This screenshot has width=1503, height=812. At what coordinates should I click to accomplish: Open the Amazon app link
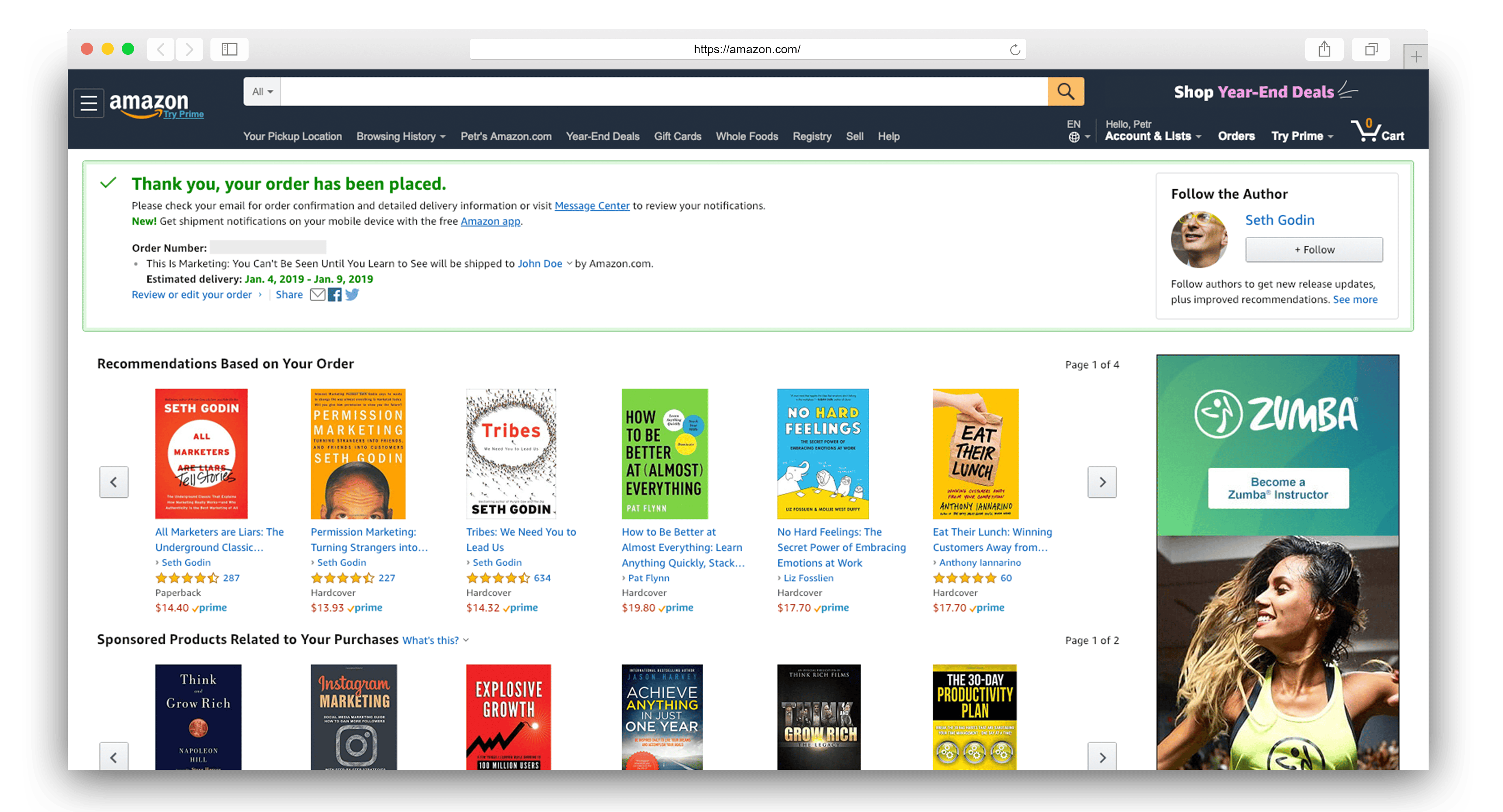(490, 222)
